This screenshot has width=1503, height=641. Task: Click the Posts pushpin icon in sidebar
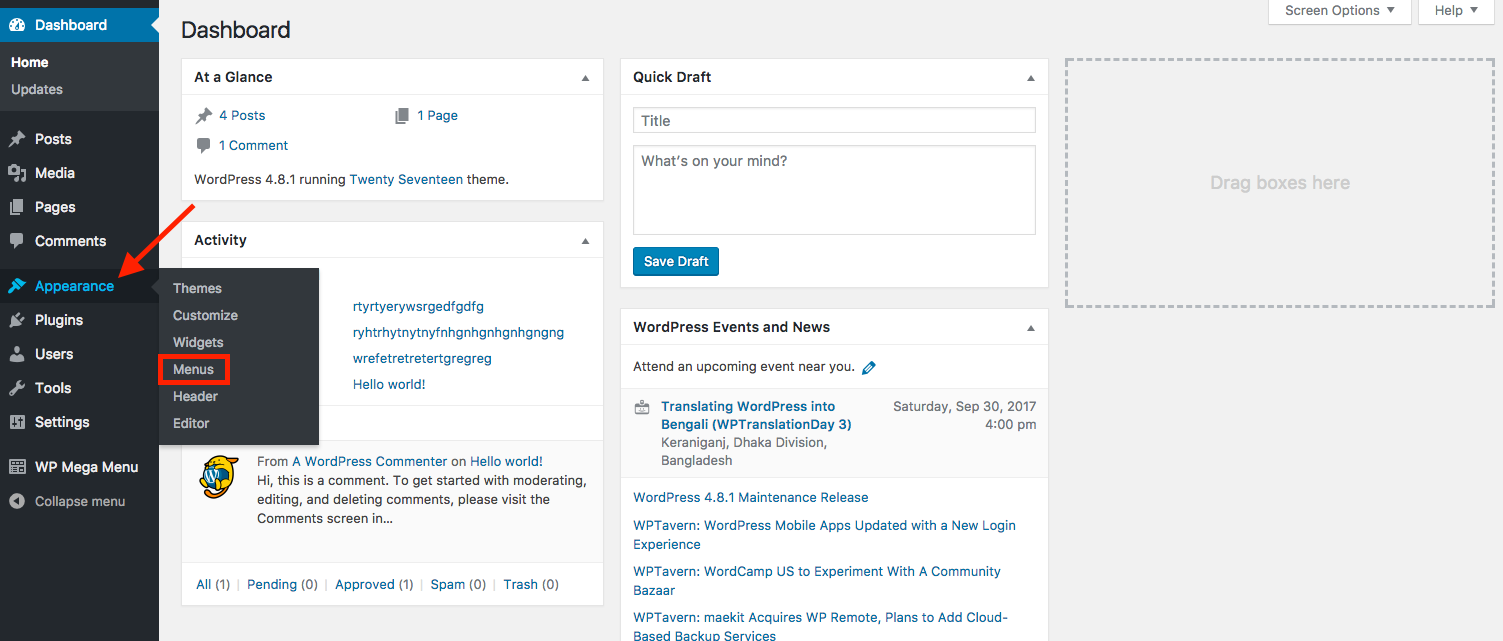17,139
